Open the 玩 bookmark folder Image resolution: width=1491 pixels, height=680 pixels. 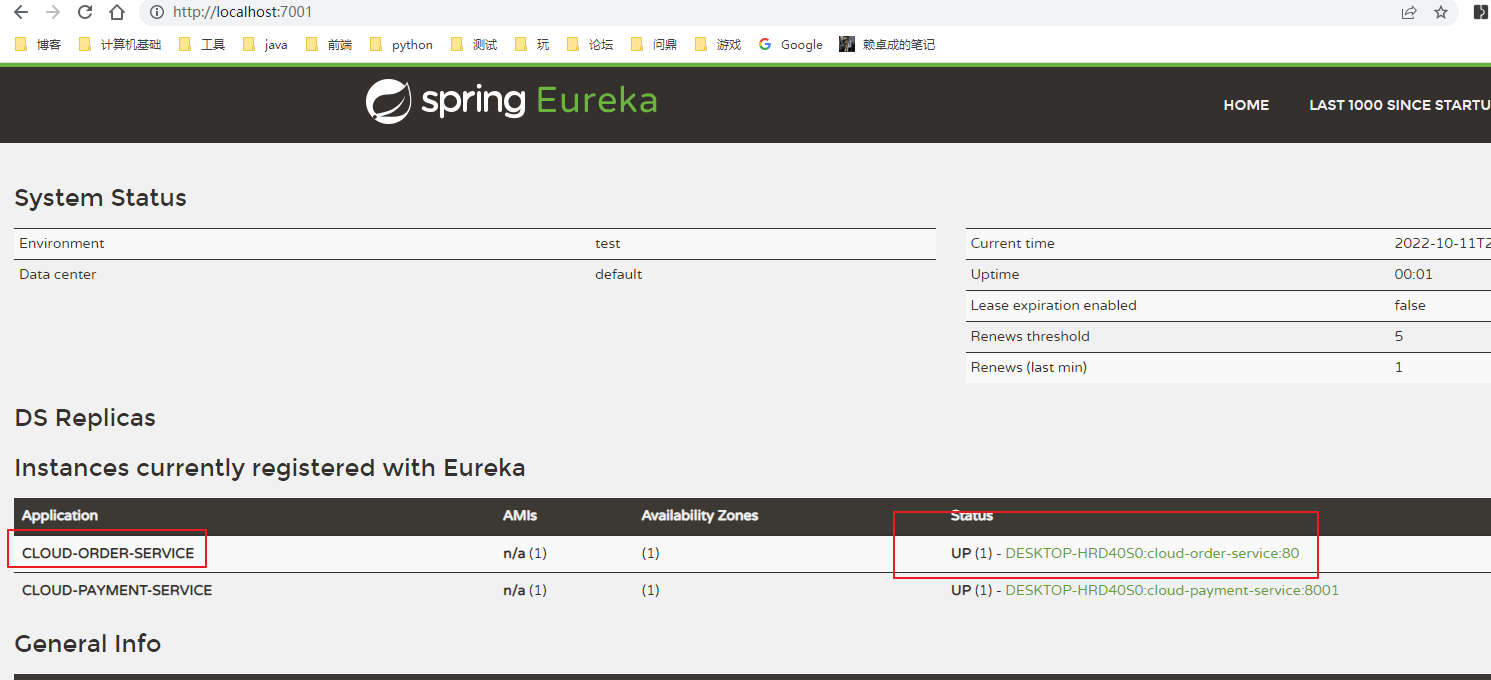pos(532,44)
